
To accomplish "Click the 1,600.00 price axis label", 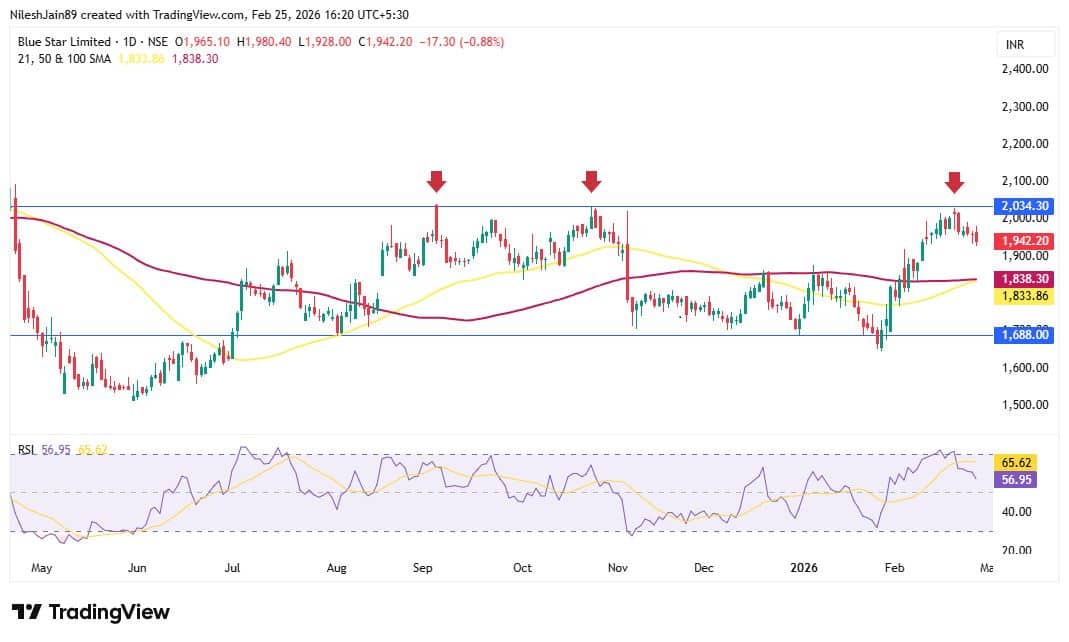I will click(1025, 367).
